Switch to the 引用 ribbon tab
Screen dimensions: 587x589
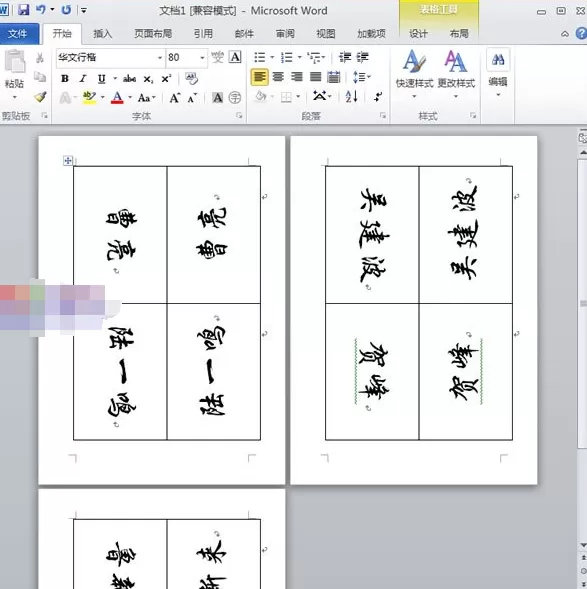203,34
